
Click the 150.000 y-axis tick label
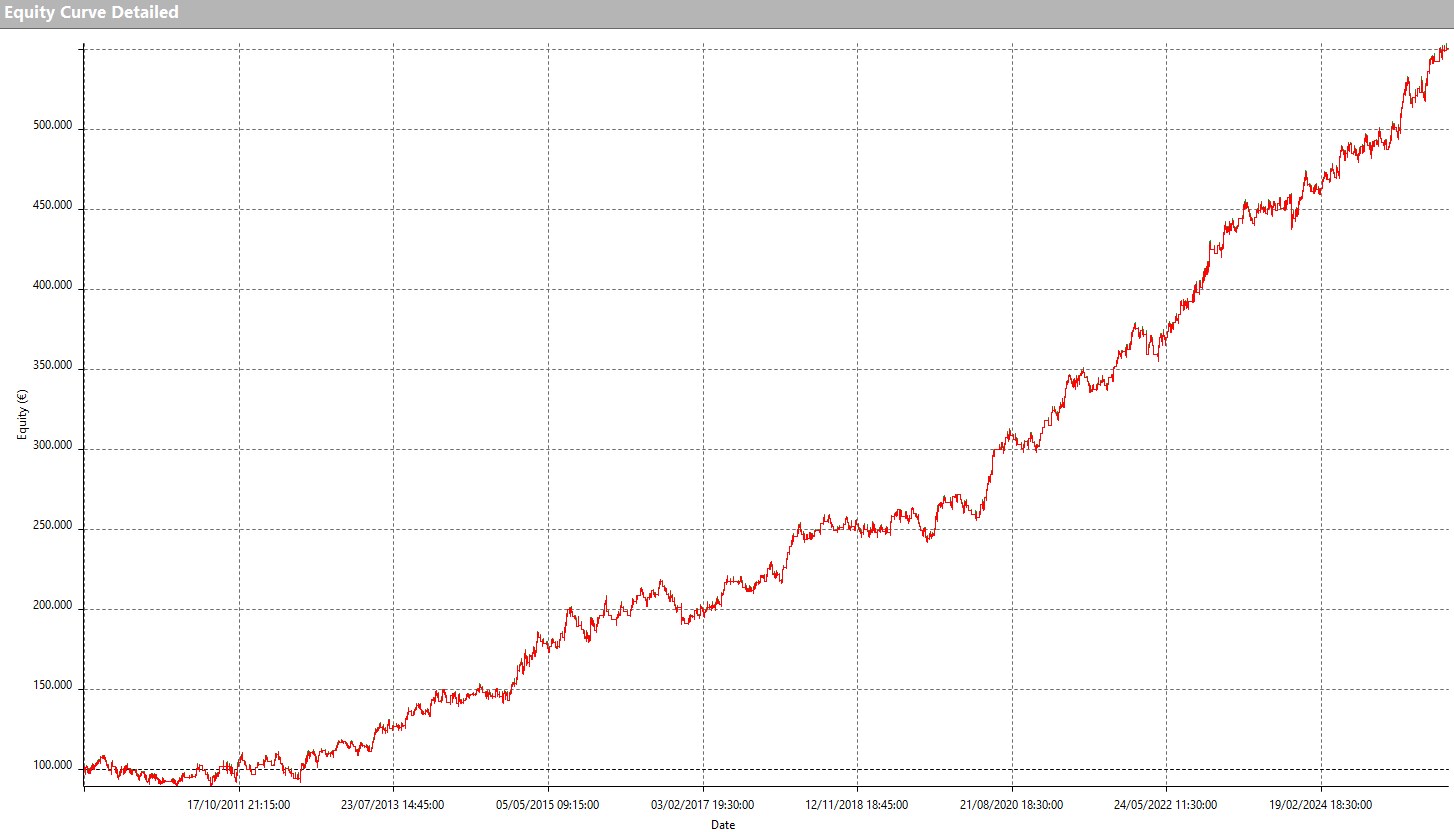tap(53, 687)
